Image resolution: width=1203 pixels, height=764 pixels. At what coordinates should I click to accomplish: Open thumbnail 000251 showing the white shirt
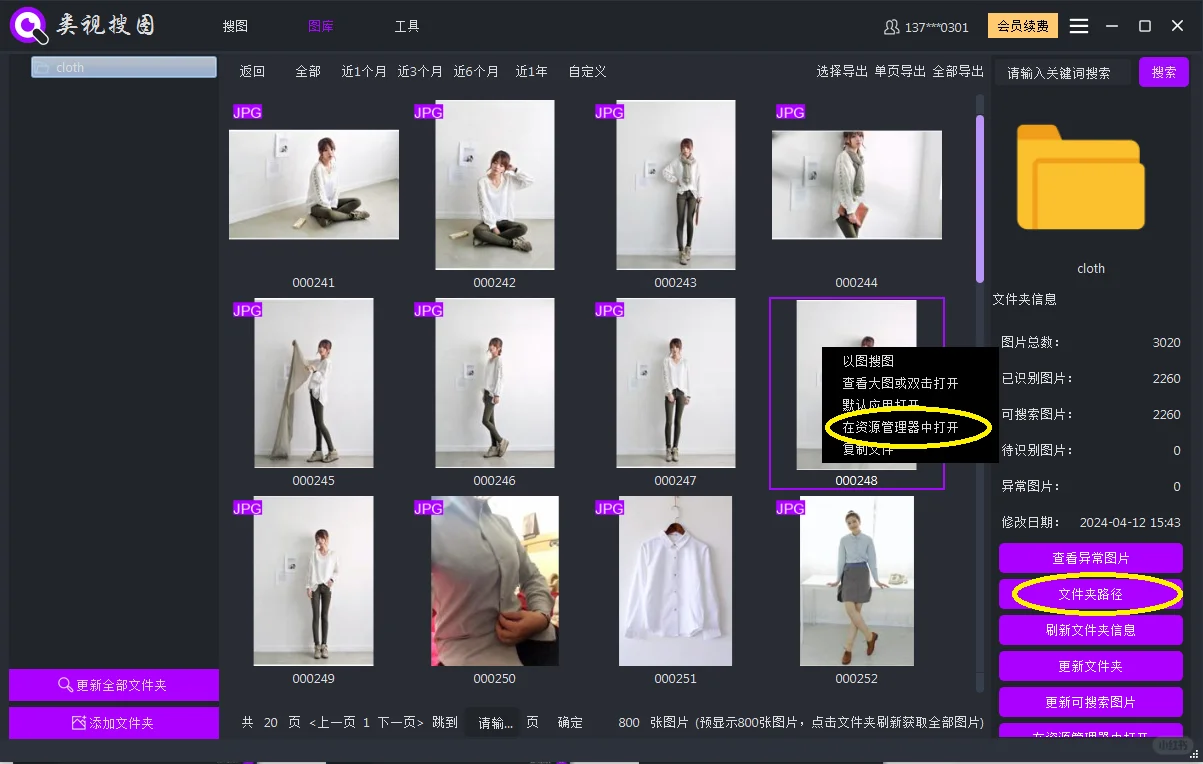(x=675, y=581)
